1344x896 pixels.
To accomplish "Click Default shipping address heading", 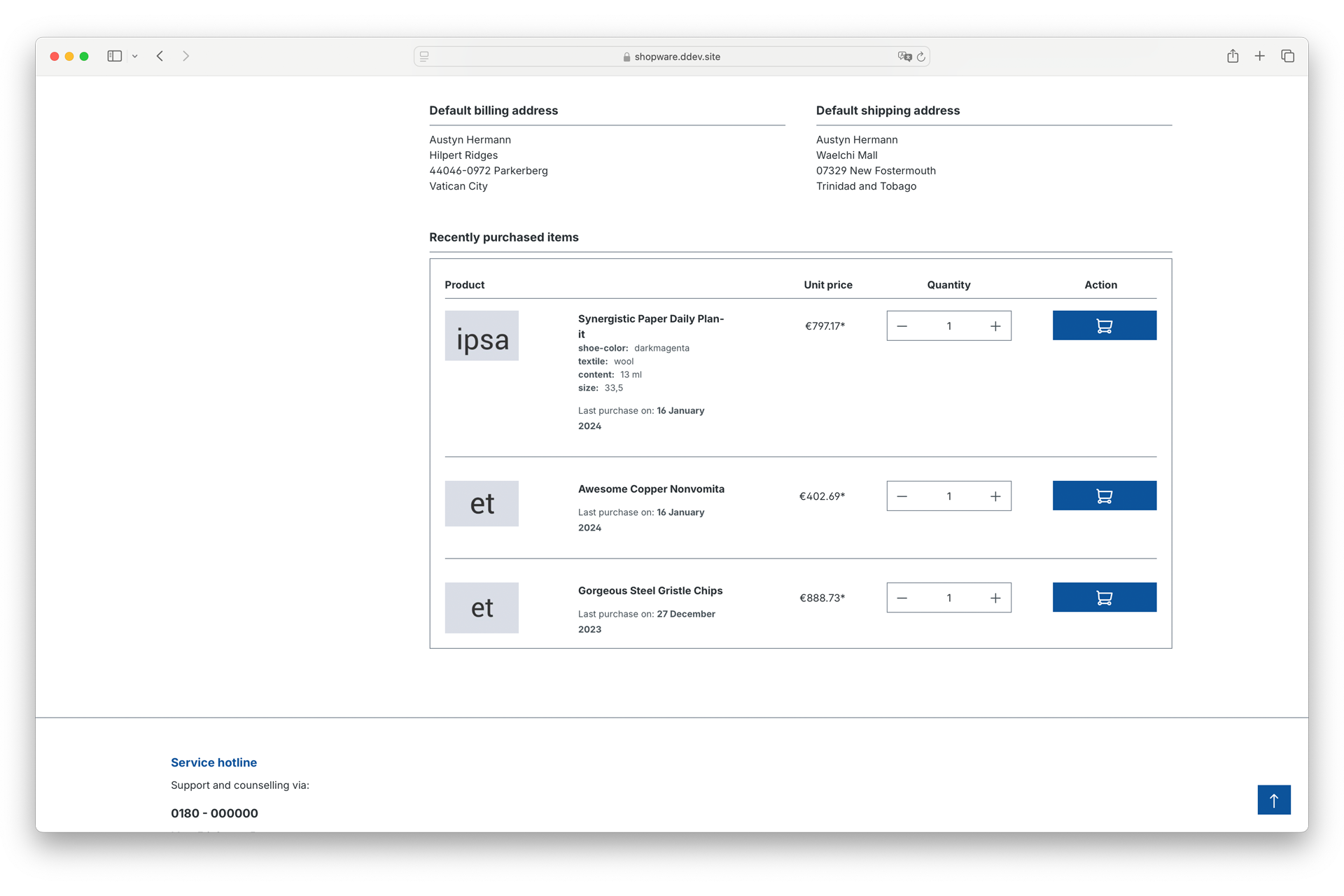I will pos(888,111).
